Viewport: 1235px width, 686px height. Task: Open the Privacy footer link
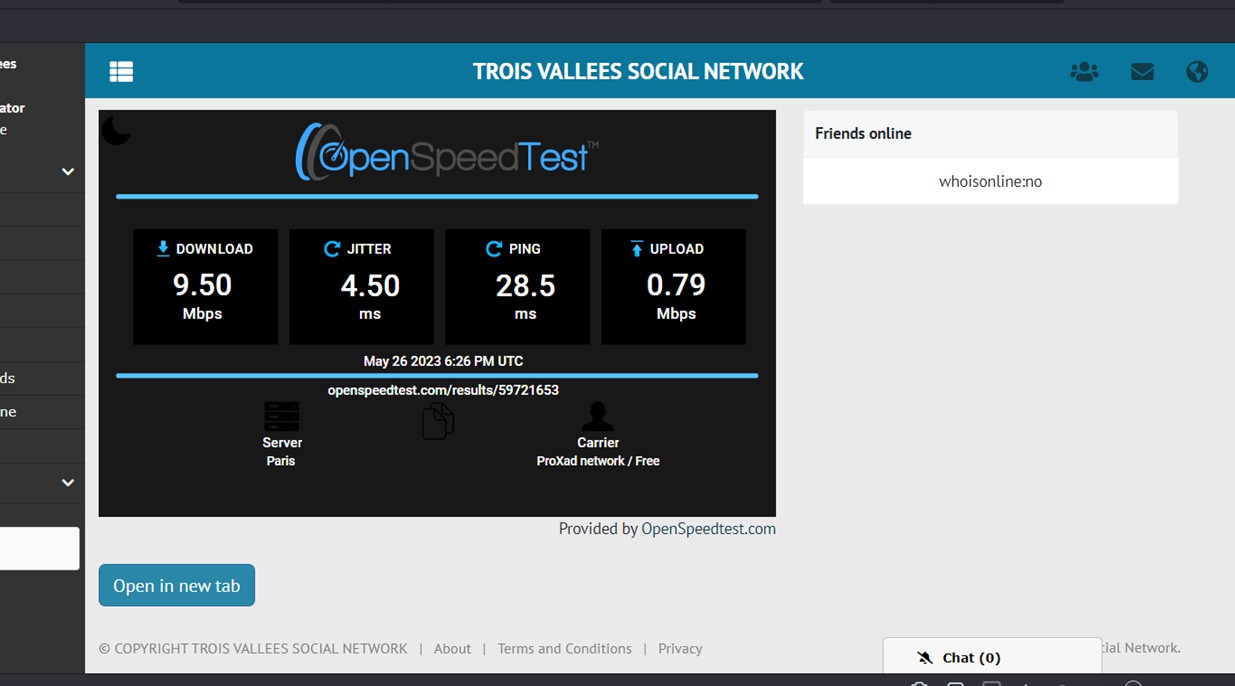point(680,648)
